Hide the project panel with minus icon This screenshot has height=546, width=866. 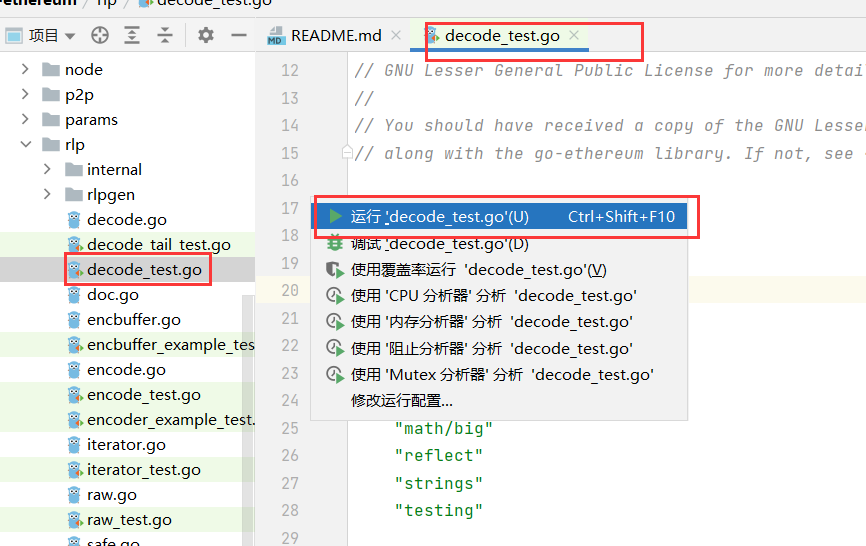(238, 36)
